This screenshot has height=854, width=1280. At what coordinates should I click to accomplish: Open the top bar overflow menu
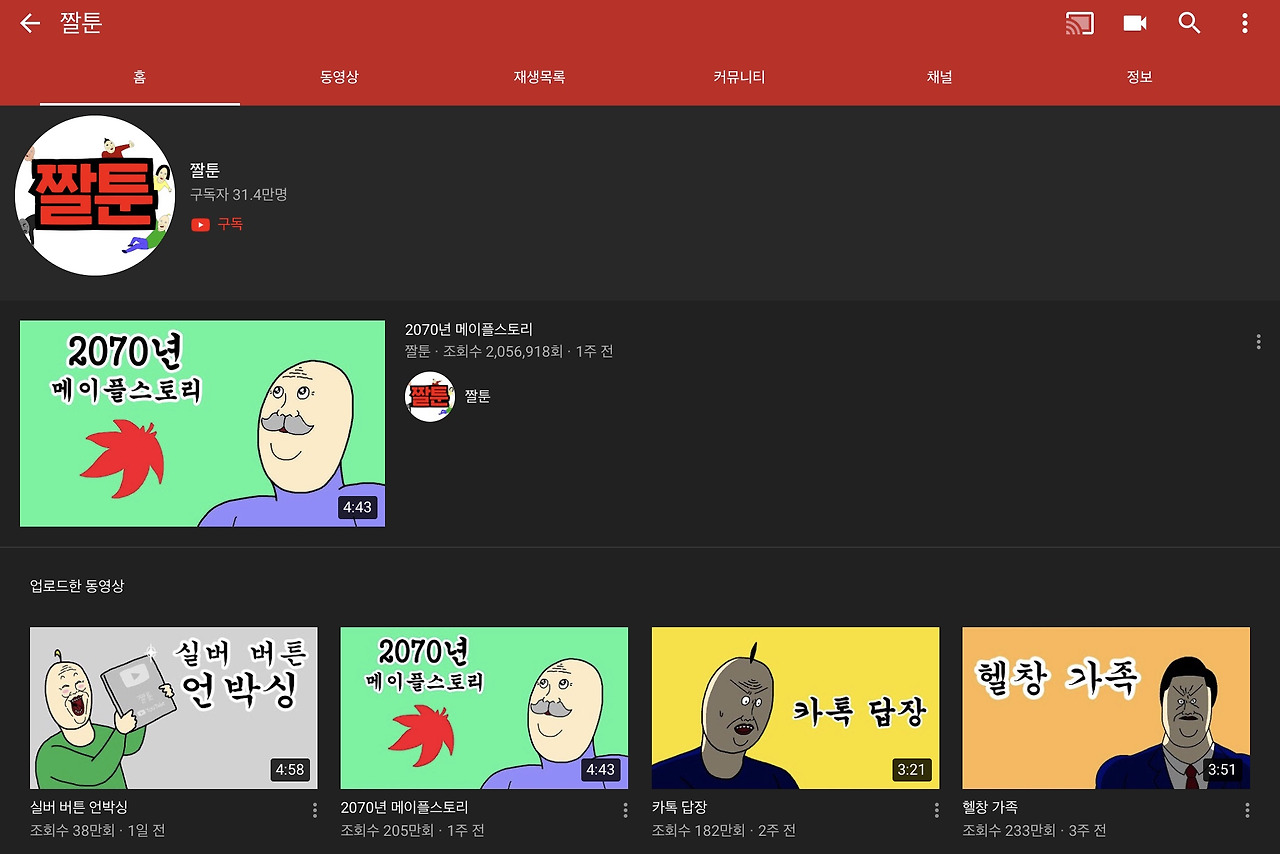1245,23
